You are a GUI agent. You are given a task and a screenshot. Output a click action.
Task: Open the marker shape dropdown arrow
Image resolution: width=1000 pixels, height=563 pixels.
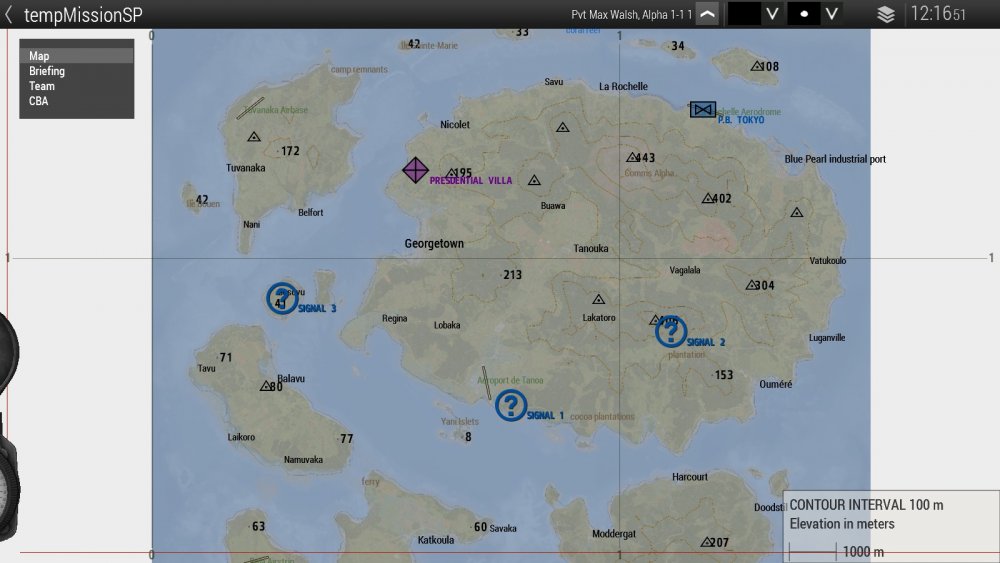point(831,14)
